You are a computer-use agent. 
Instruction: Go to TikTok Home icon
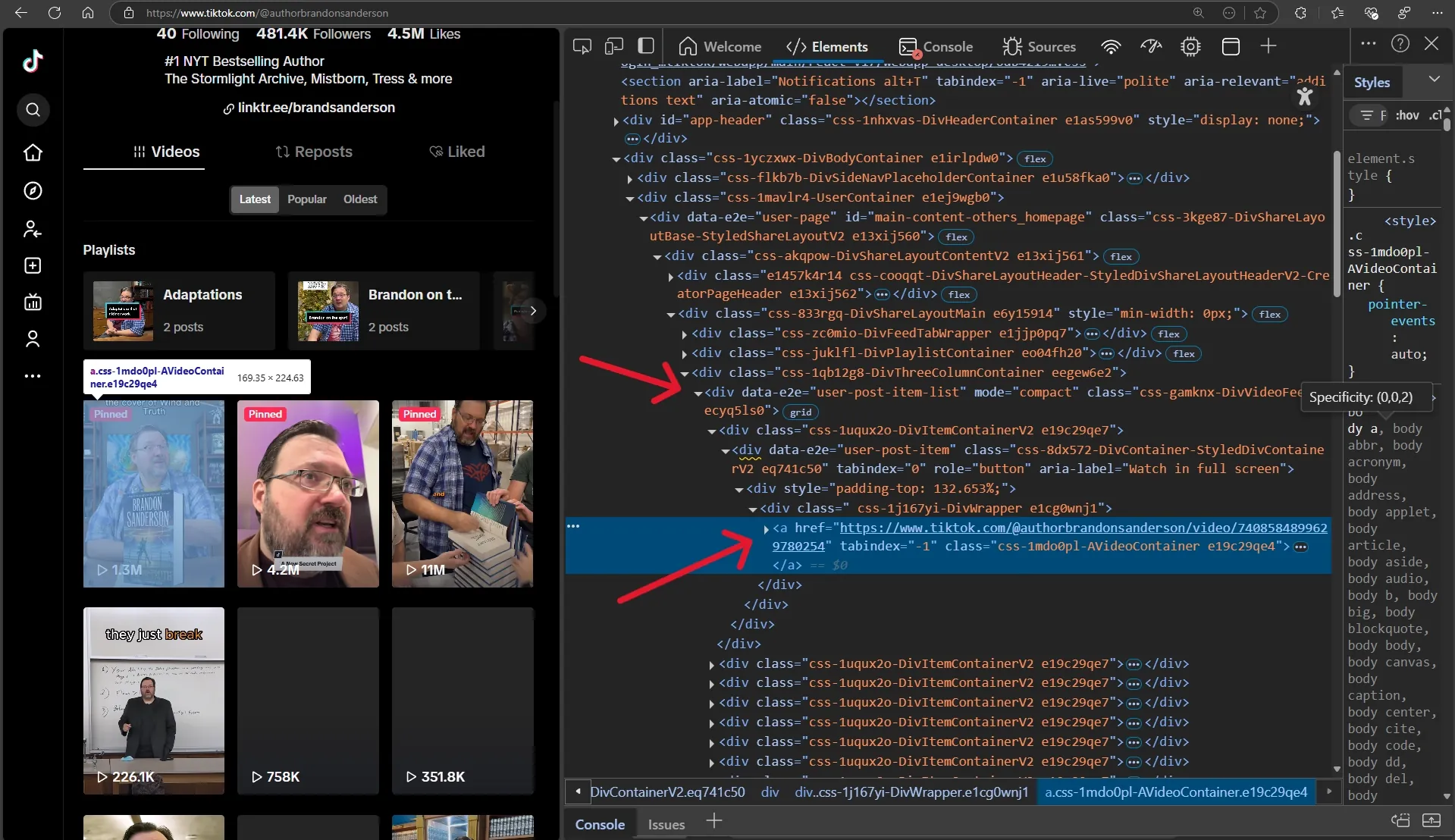point(33,153)
